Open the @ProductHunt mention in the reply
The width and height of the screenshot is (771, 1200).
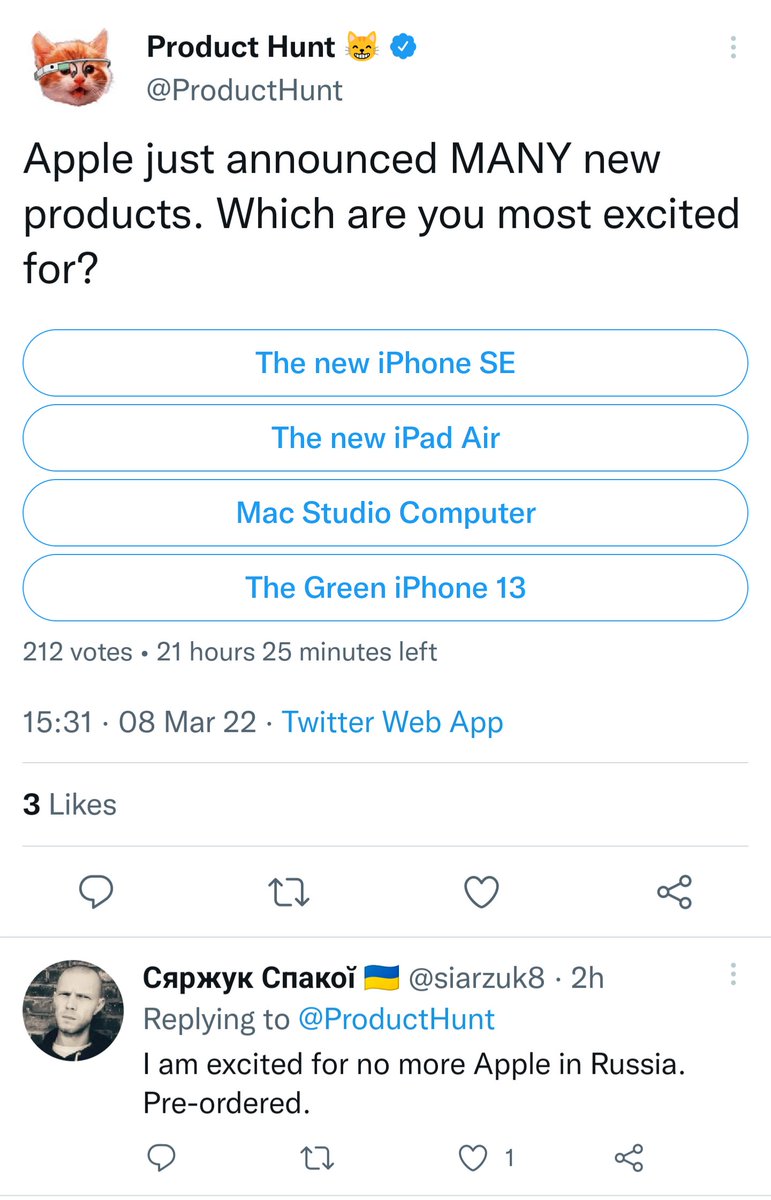(x=396, y=1019)
